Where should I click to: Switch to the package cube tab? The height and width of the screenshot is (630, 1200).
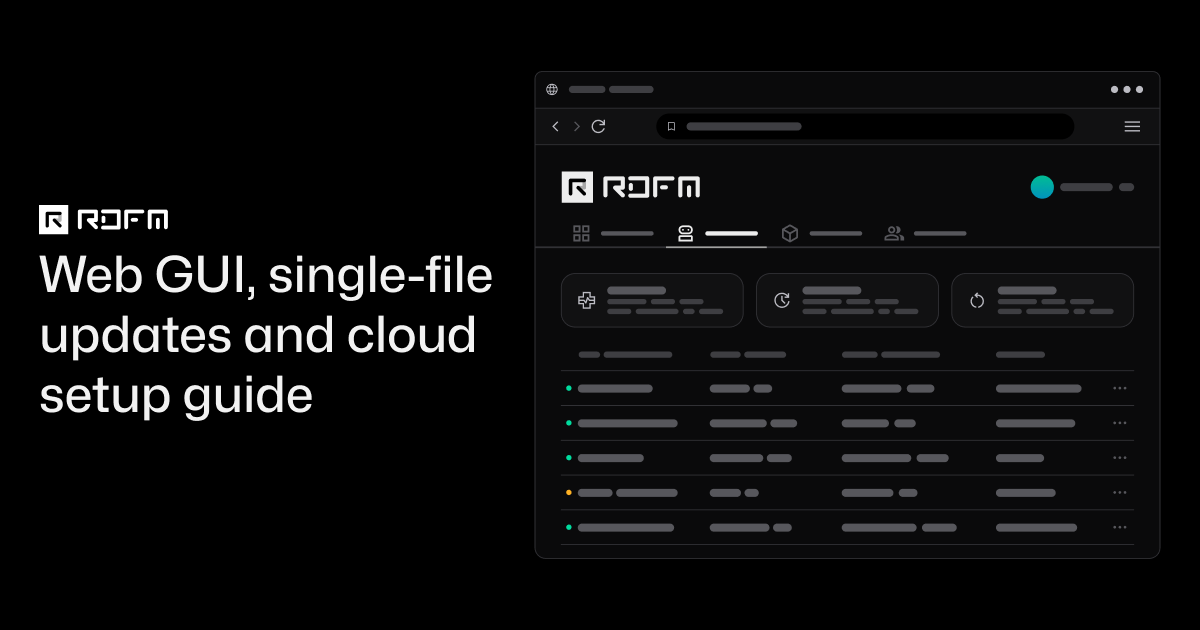point(821,233)
